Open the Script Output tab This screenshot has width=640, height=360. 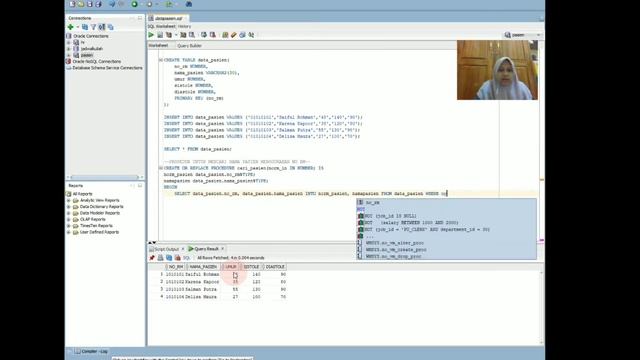pyautogui.click(x=164, y=249)
